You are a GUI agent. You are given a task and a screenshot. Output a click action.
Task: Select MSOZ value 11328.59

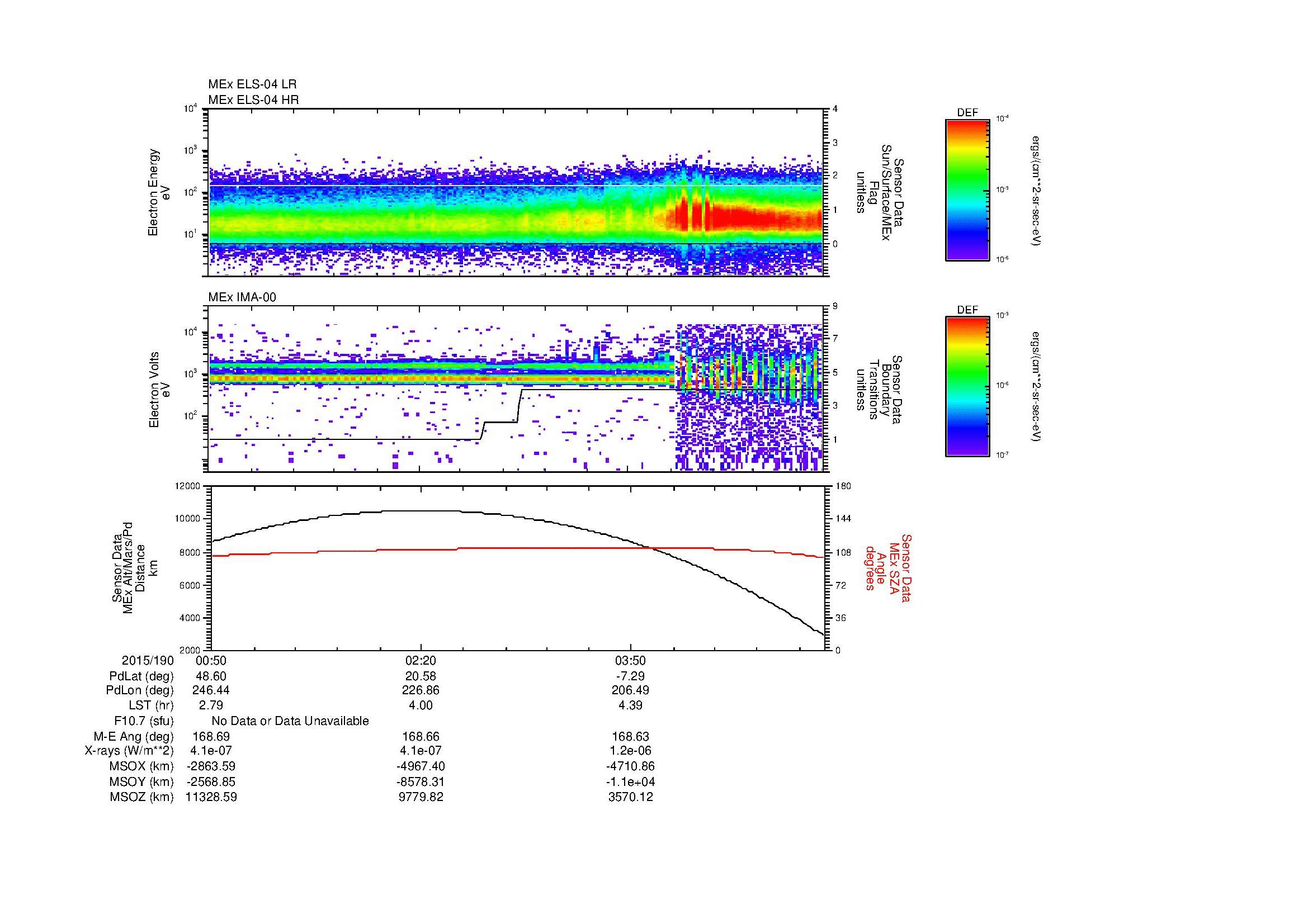tap(211, 797)
